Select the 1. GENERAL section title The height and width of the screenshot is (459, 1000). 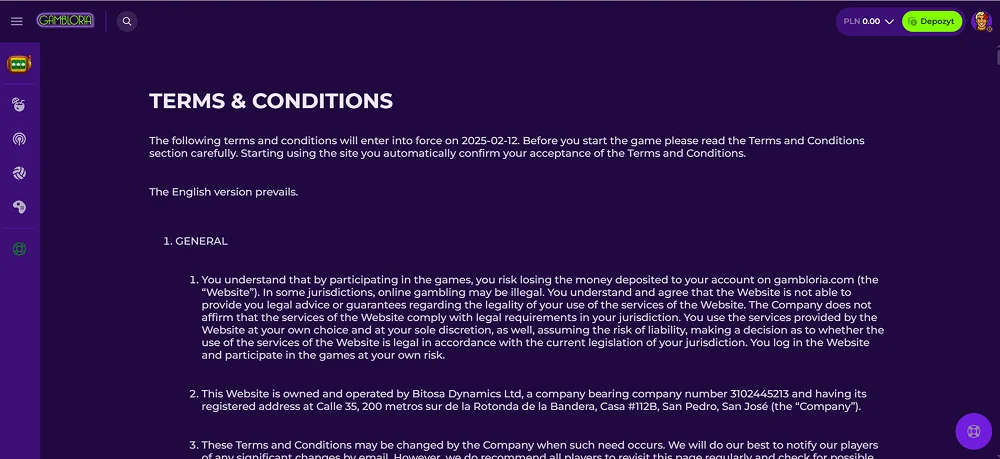[x=195, y=241]
